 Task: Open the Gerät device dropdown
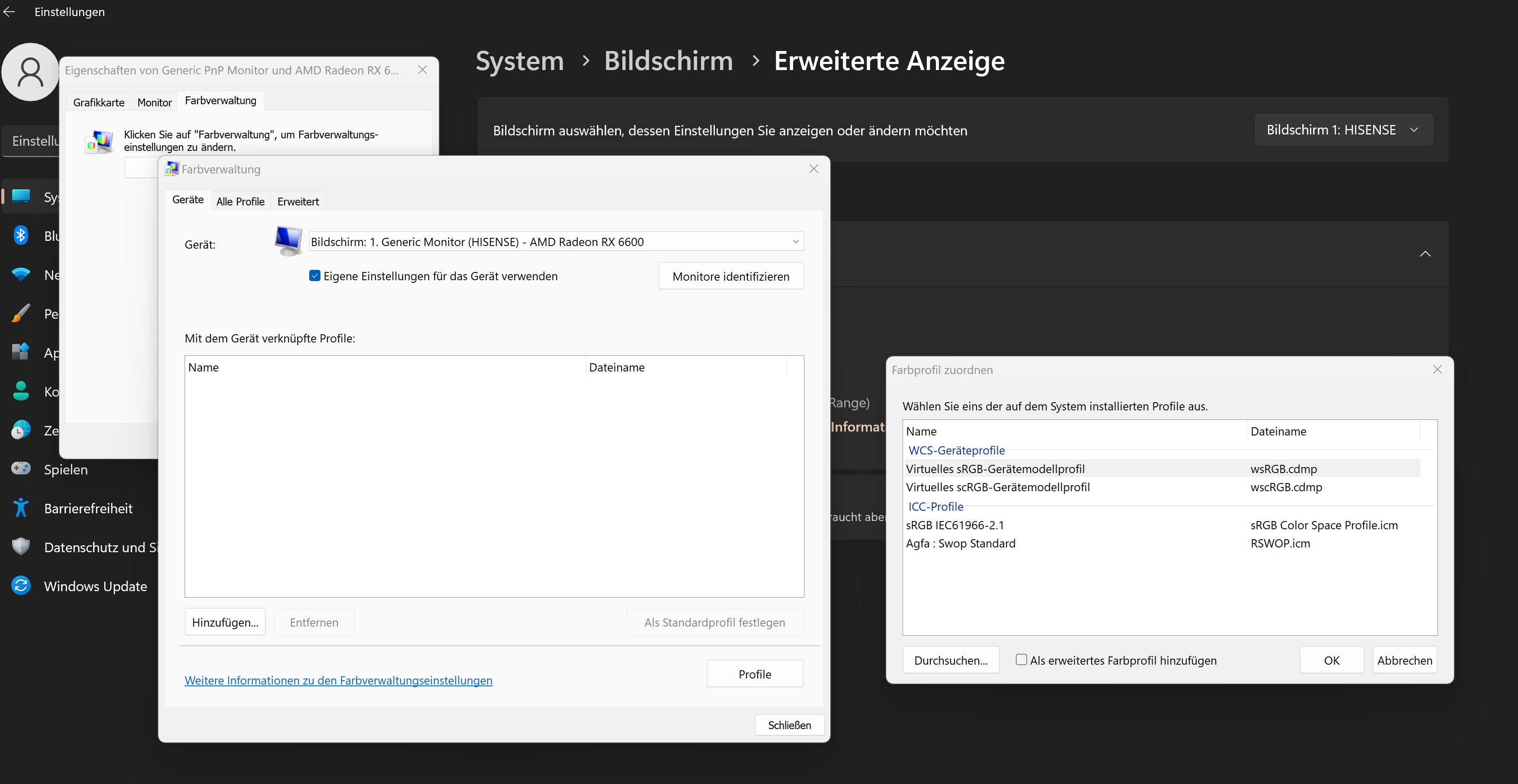click(x=556, y=241)
